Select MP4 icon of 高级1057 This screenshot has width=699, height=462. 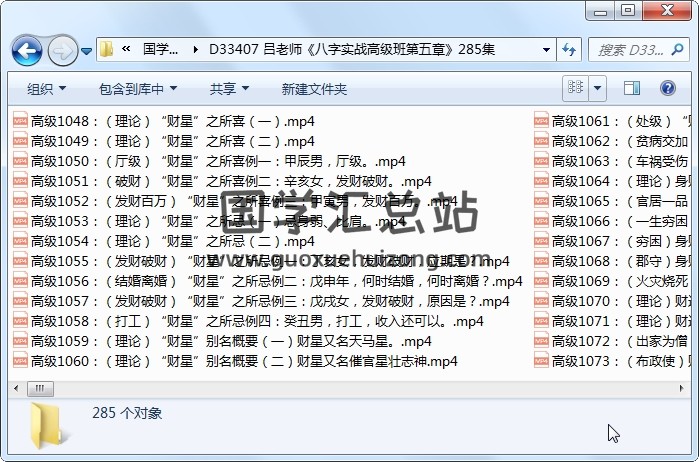click(20, 301)
